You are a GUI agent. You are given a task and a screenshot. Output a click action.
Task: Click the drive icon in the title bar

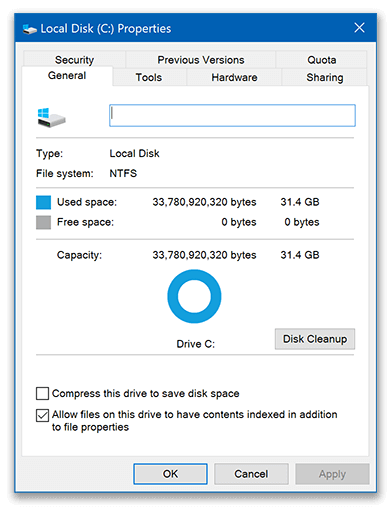(29, 29)
